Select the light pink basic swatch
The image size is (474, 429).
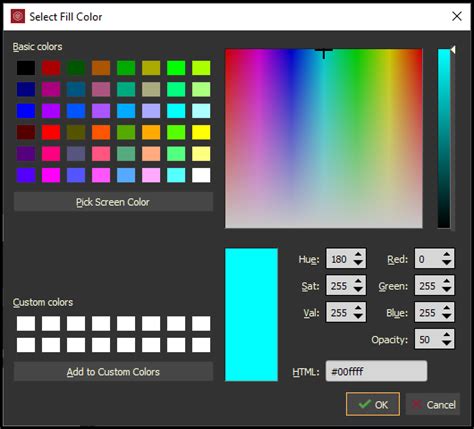[x=151, y=175]
